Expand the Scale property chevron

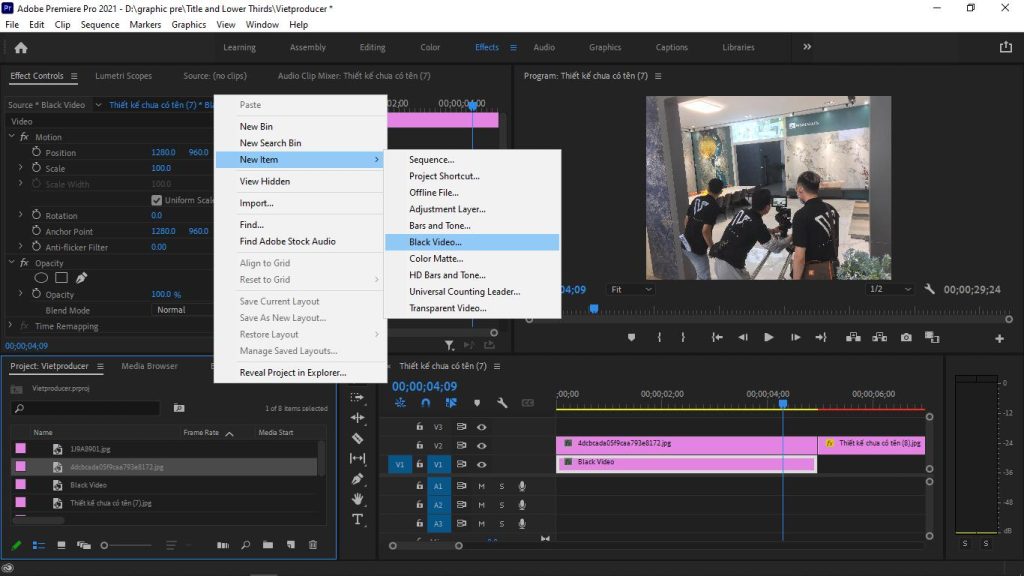tap(20, 168)
